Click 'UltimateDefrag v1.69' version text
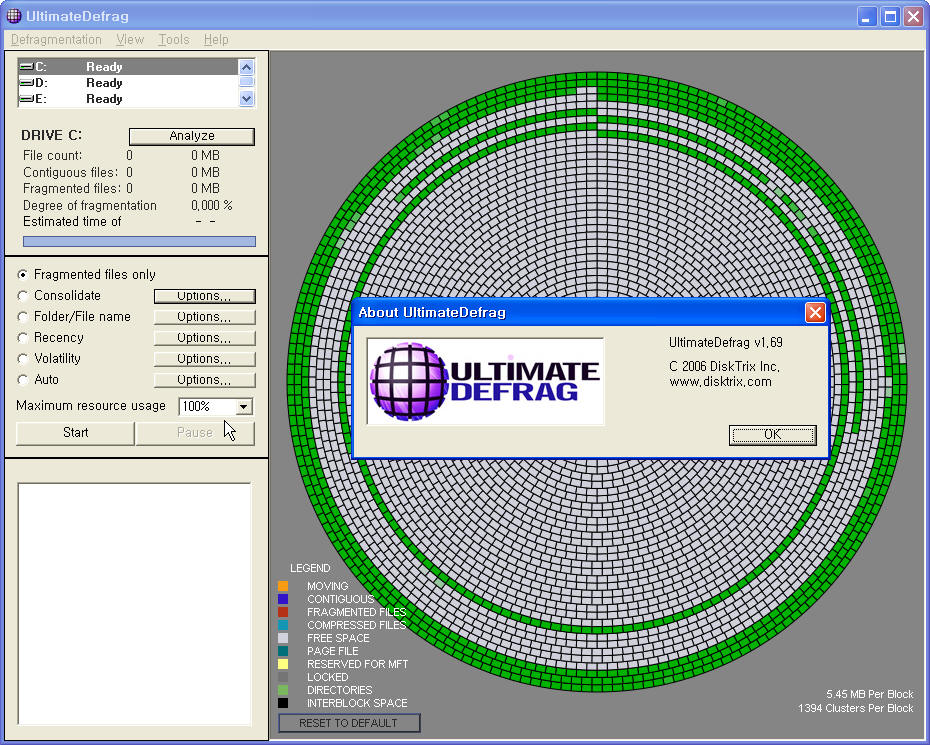Viewport: 930px width, 745px height. coord(725,343)
